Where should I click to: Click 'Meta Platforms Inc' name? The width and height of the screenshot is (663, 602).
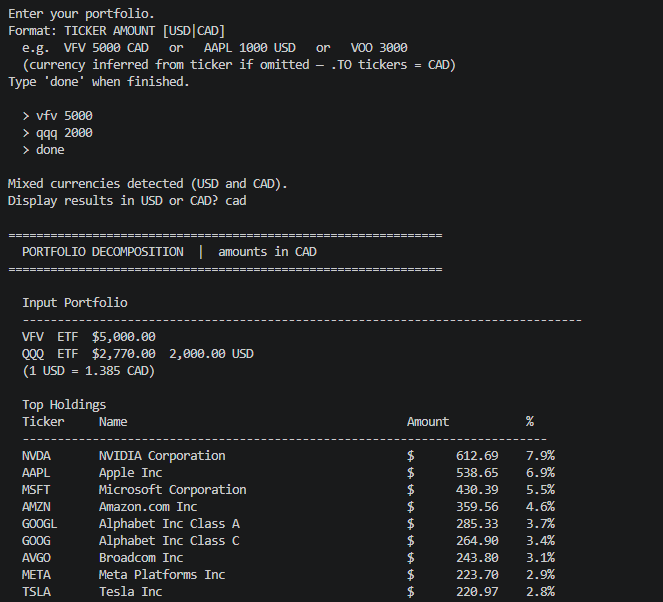pyautogui.click(x=162, y=575)
